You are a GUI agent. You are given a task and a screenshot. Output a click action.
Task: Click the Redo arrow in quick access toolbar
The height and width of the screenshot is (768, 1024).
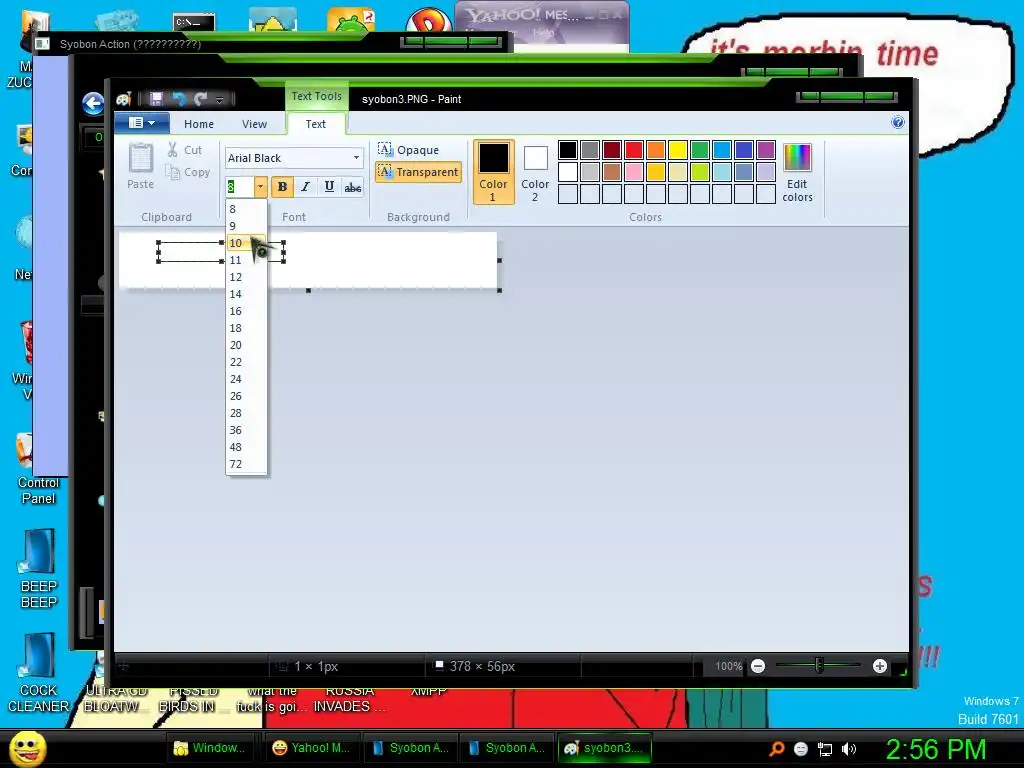click(200, 99)
